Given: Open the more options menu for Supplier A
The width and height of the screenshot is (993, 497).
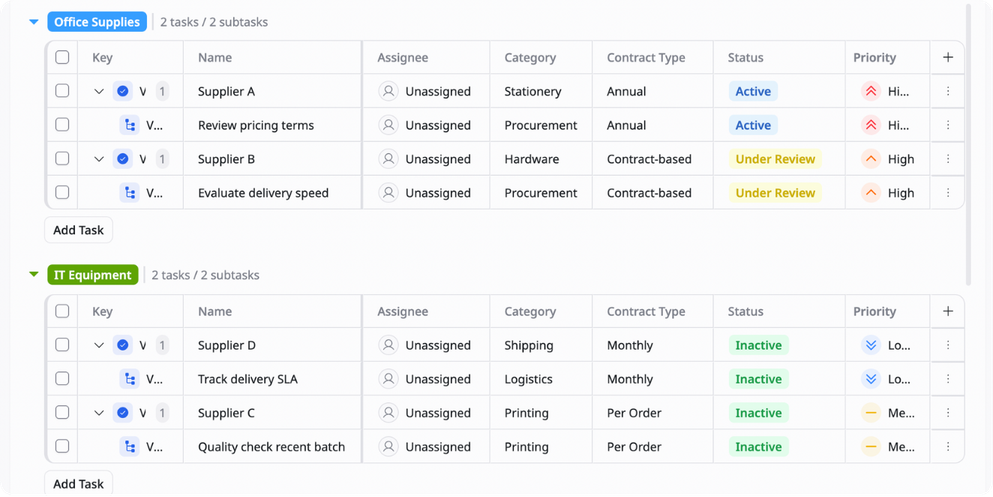Looking at the screenshot, I should pyautogui.click(x=948, y=91).
